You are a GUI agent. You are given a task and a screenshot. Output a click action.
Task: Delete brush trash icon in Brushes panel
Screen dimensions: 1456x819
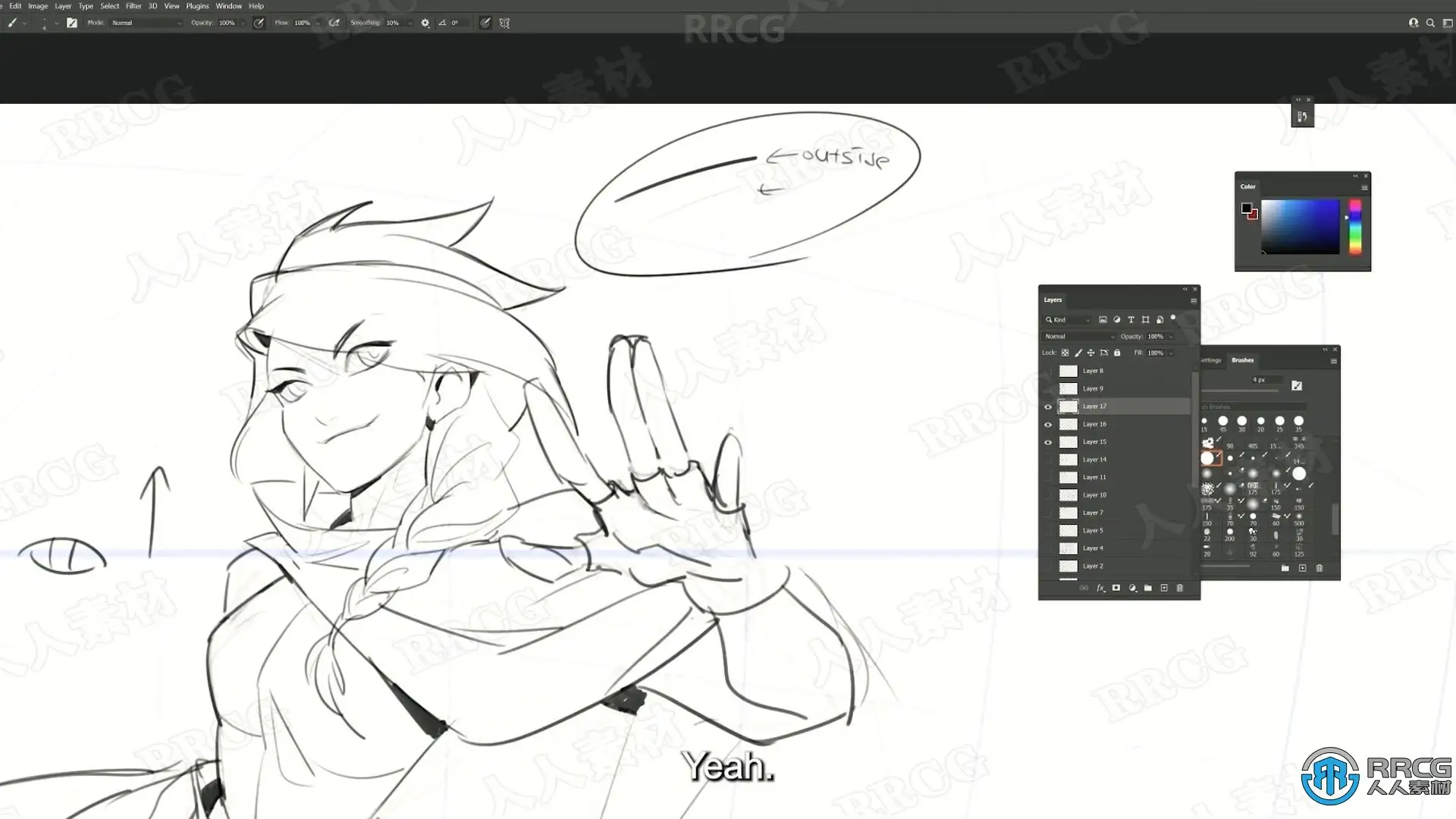pos(1319,568)
